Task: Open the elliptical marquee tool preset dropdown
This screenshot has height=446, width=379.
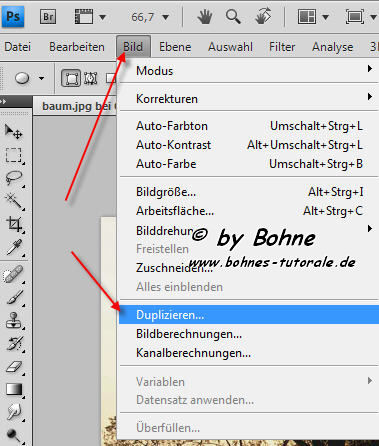Action: pos(41,79)
